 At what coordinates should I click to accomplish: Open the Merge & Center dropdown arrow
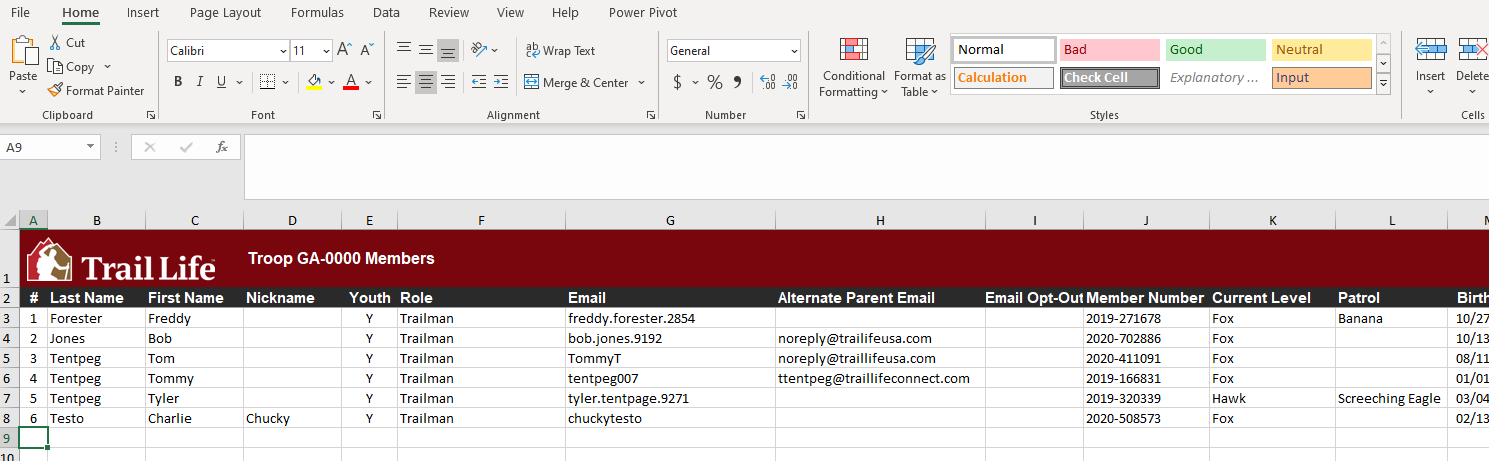(x=641, y=83)
